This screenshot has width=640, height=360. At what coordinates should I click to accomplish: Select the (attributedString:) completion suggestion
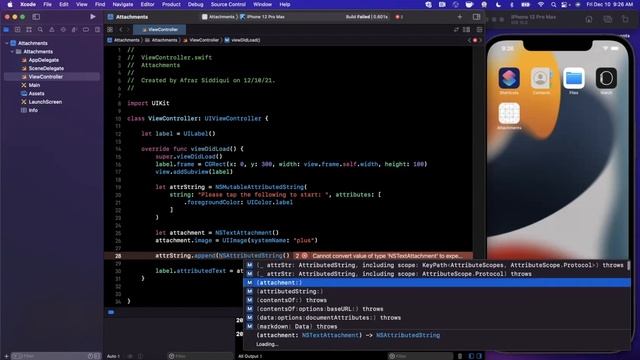pyautogui.click(x=437, y=291)
